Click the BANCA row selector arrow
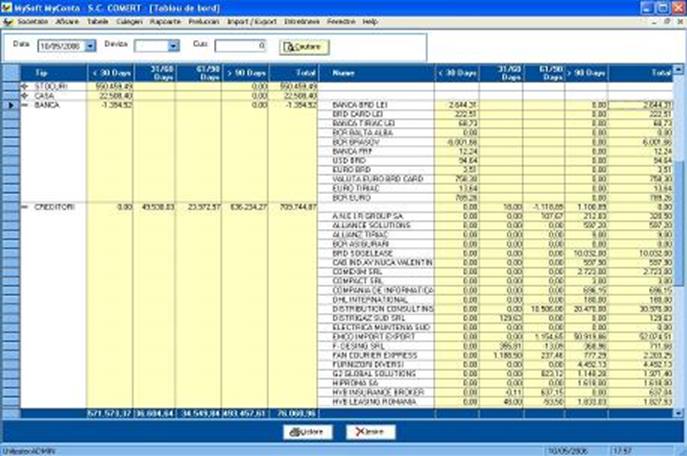The width and height of the screenshot is (687, 456). click(11, 105)
